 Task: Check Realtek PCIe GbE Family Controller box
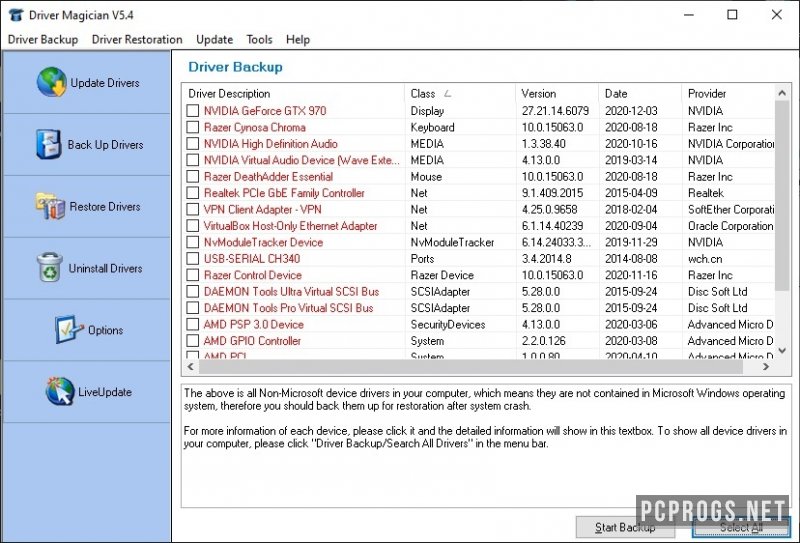point(192,193)
